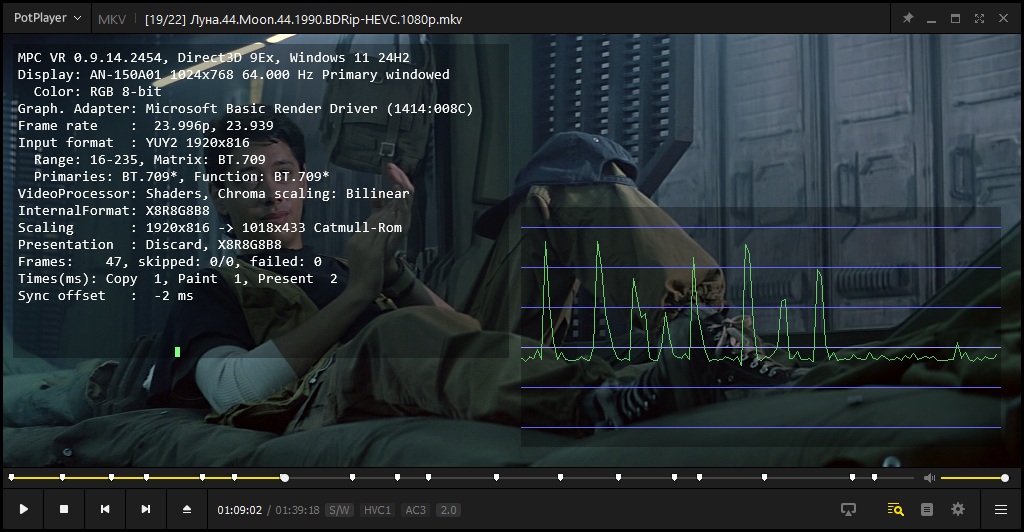Open the PotPlayer main menu dropdown

pyautogui.click(x=47, y=18)
